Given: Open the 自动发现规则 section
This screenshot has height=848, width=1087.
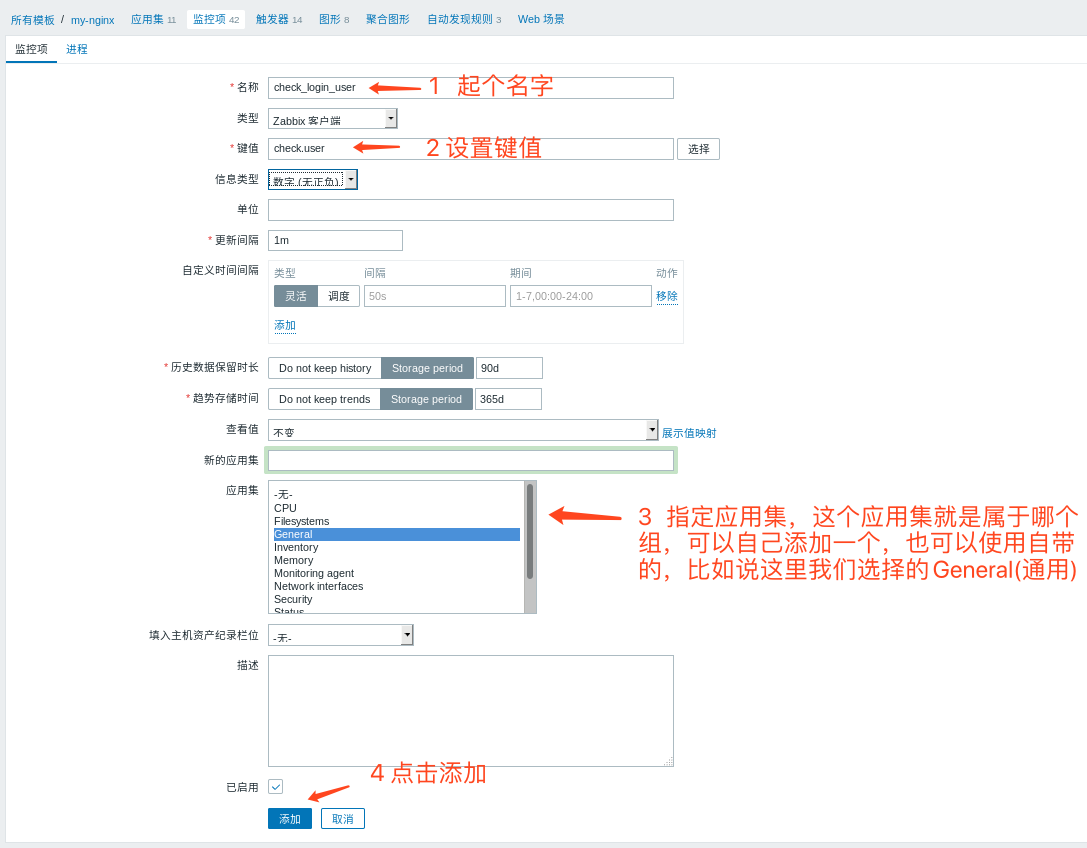Looking at the screenshot, I should (x=462, y=18).
